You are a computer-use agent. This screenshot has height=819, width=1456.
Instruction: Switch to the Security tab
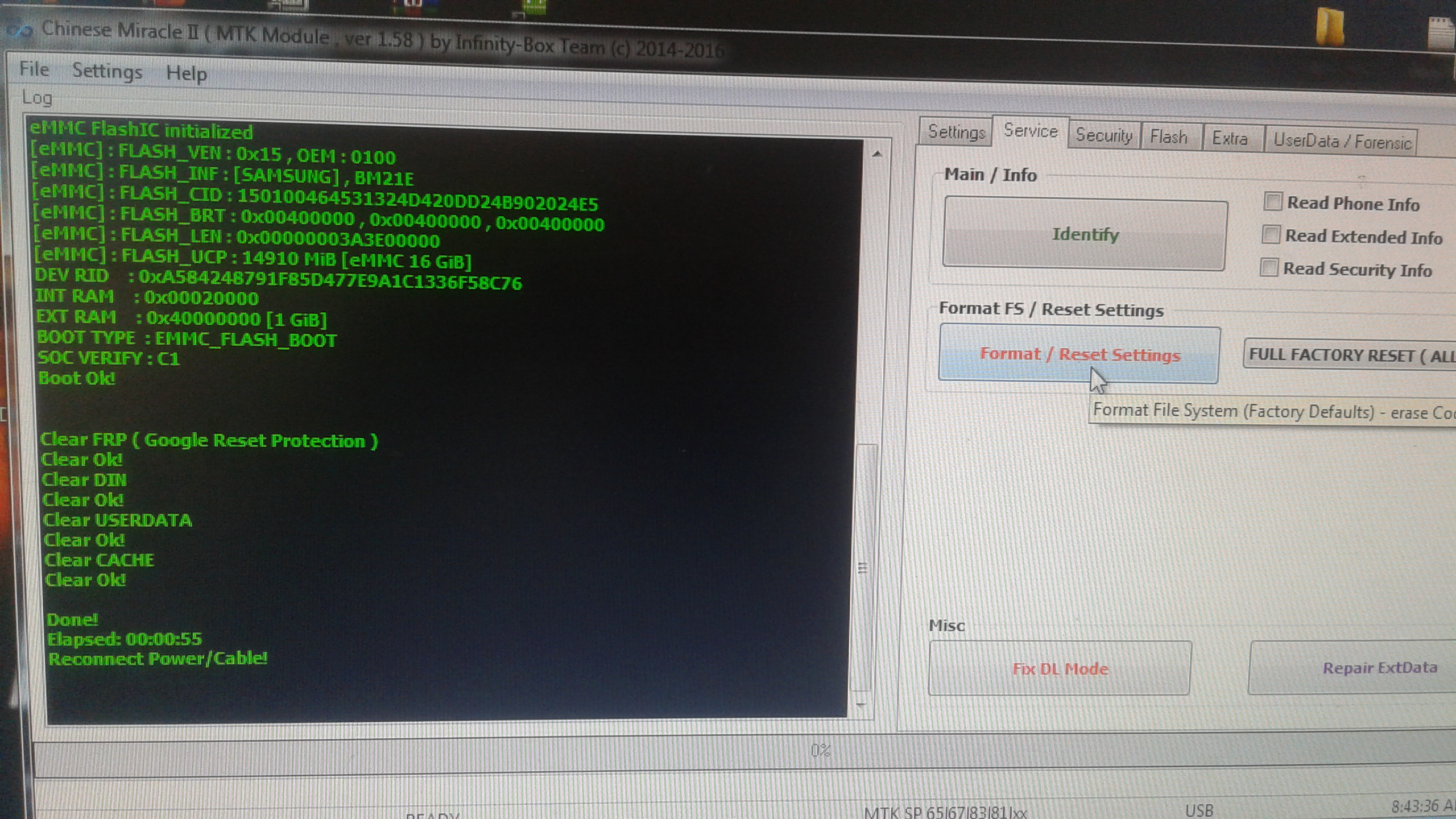coord(1104,135)
